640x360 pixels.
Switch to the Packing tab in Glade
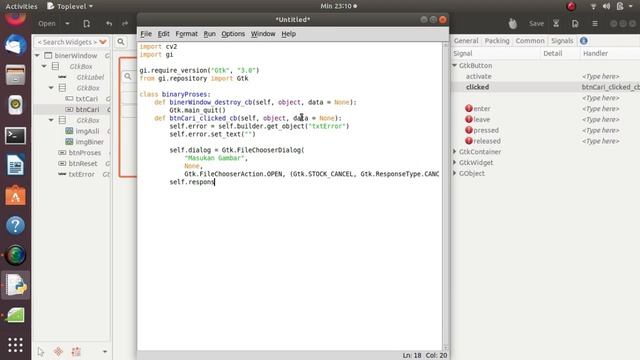coord(497,41)
